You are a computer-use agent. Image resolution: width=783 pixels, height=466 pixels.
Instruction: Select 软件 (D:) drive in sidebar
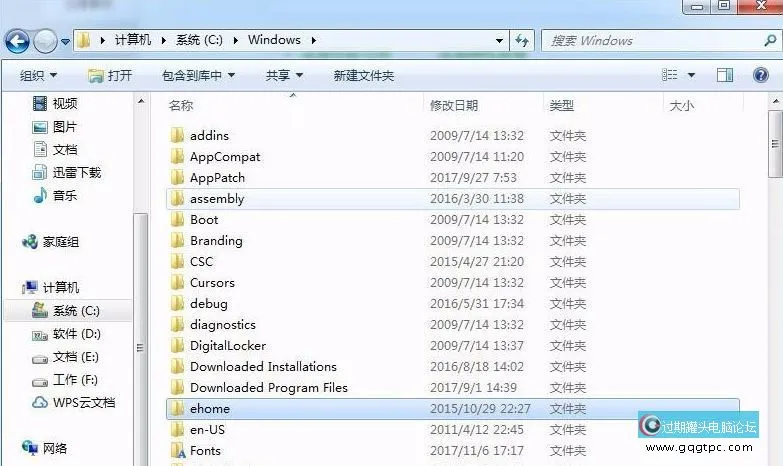(66, 334)
